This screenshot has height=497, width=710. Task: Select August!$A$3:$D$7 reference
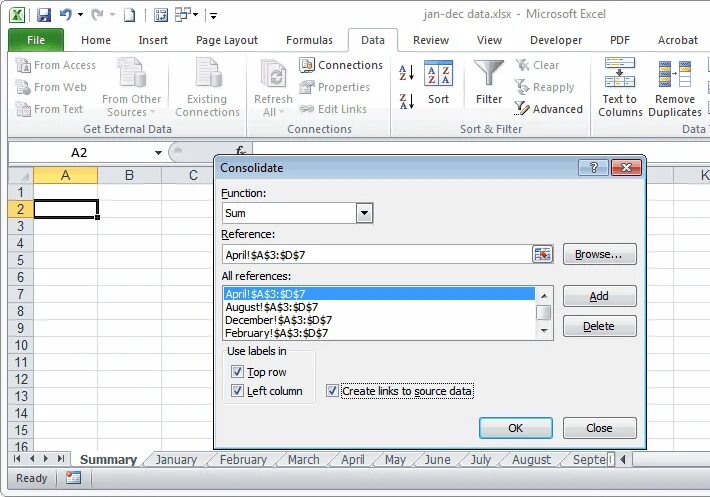379,307
